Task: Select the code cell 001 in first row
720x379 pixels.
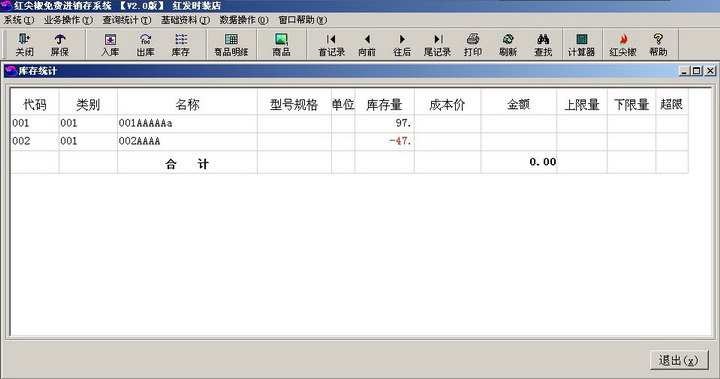Action: click(35, 124)
